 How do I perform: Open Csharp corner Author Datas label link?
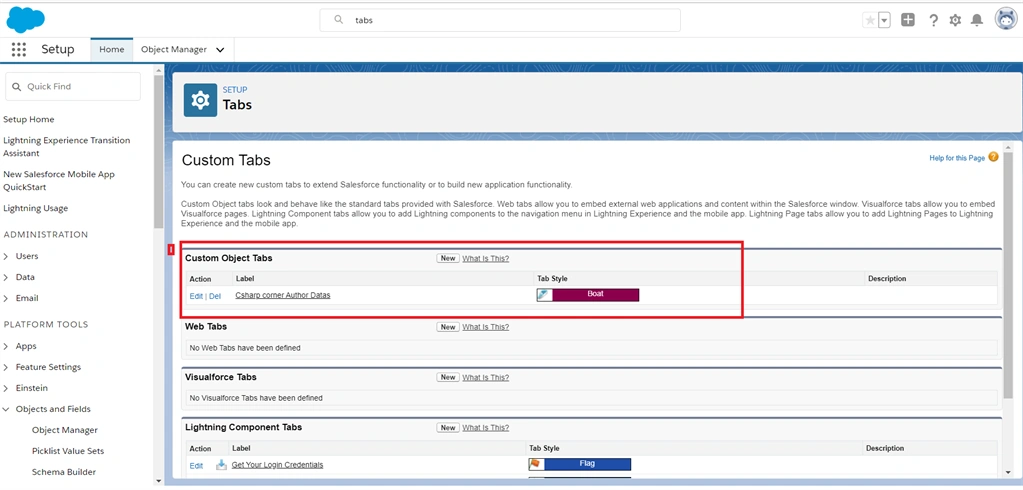click(x=282, y=295)
